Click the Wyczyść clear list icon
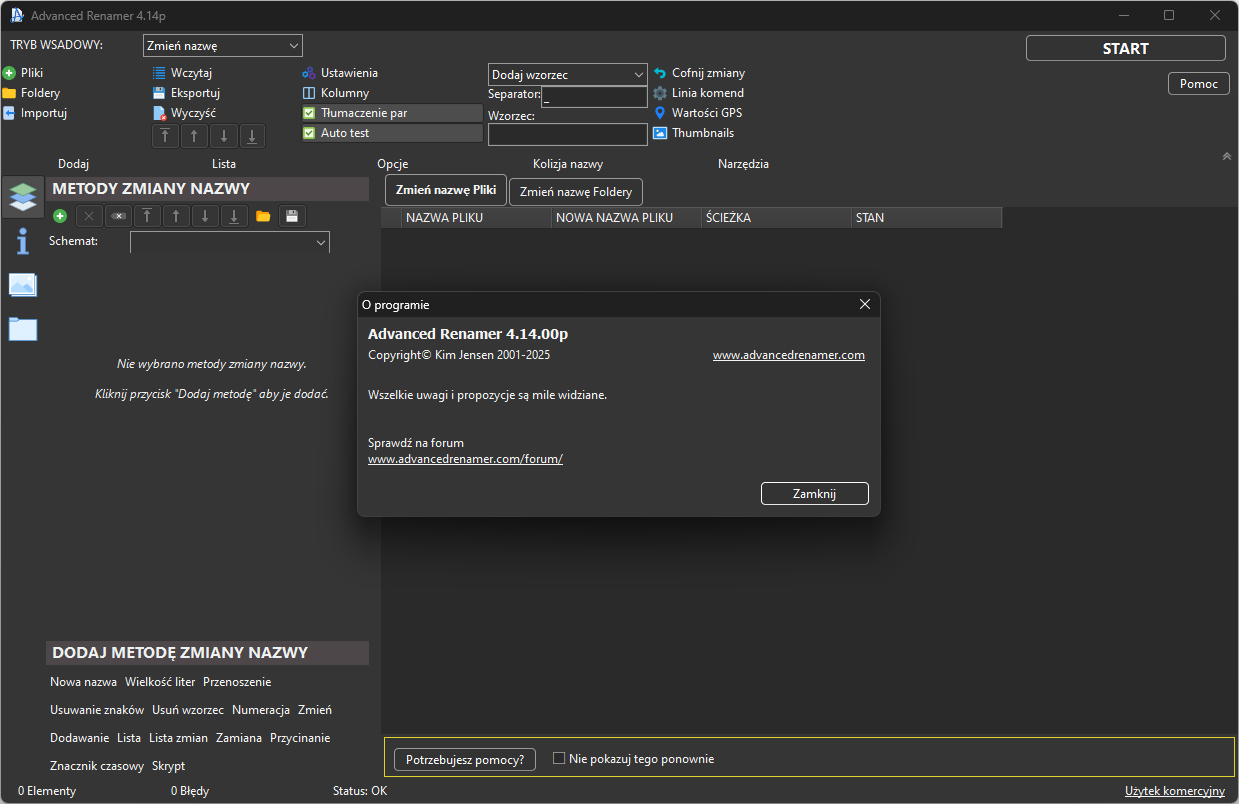Image resolution: width=1239 pixels, height=804 pixels. point(159,113)
